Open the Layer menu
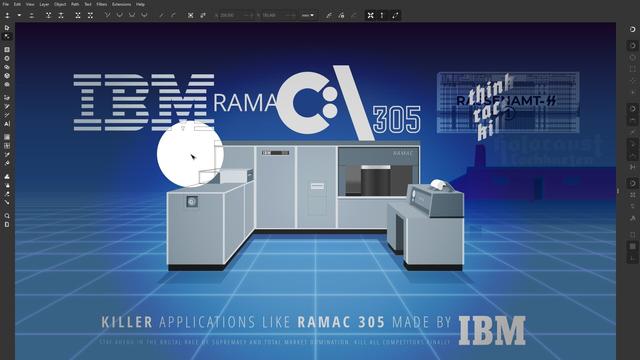640x360 pixels. (x=44, y=4)
